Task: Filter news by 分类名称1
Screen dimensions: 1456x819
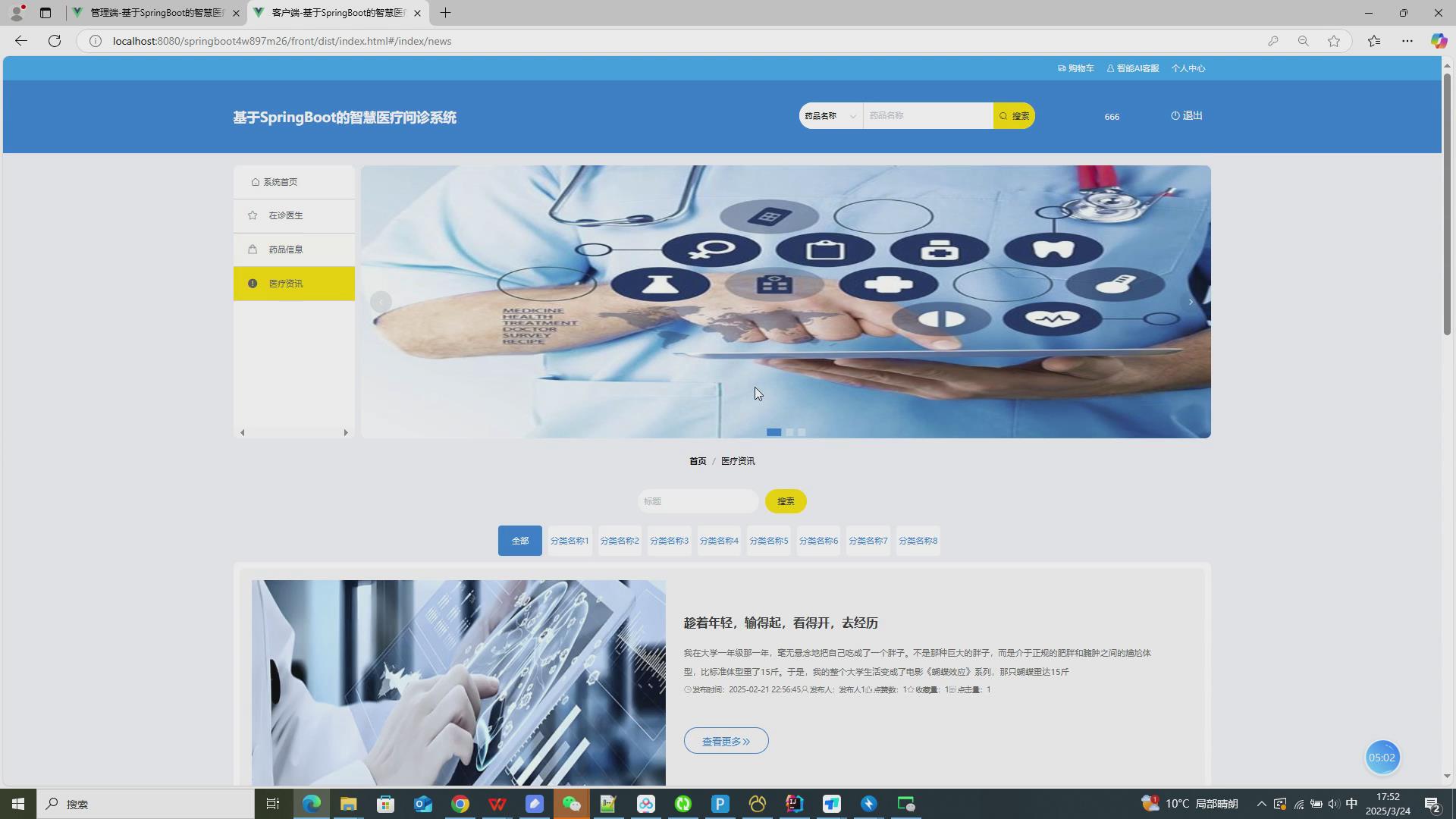Action: click(x=570, y=541)
